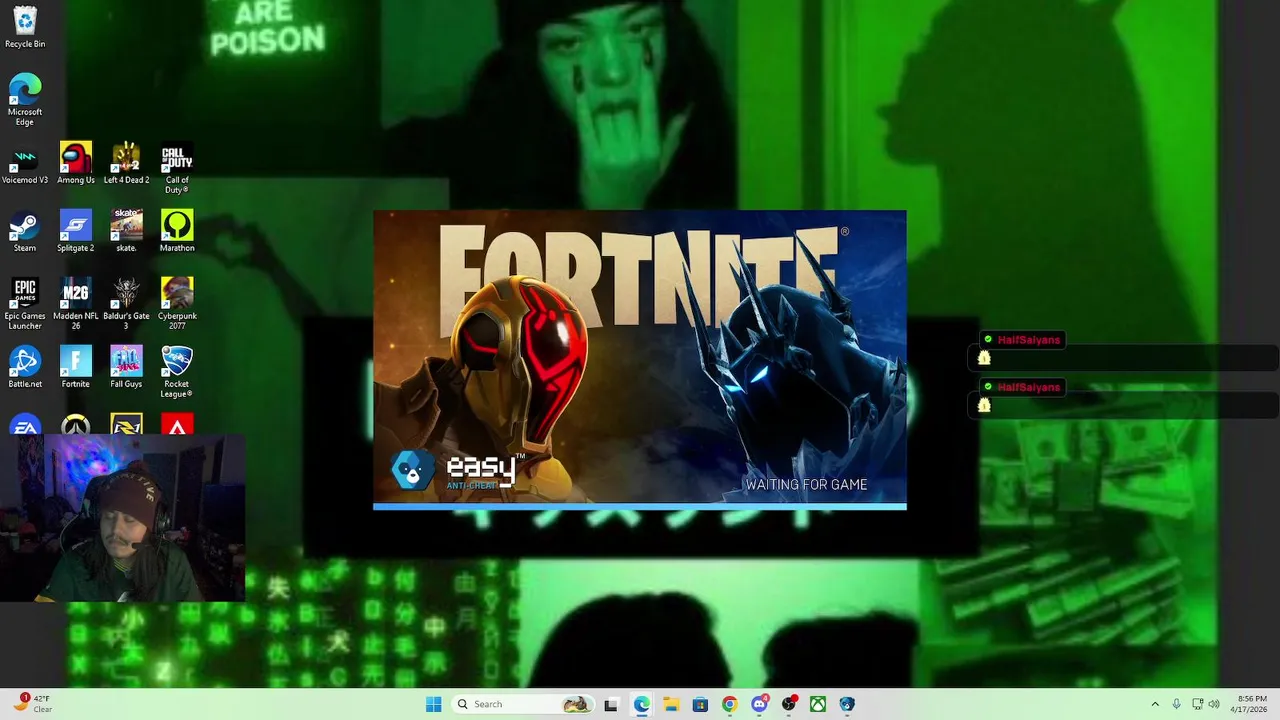Select the Left 4 Dead 2 shortcut
Viewport: 1280px width, 720px height.
pyautogui.click(x=126, y=164)
